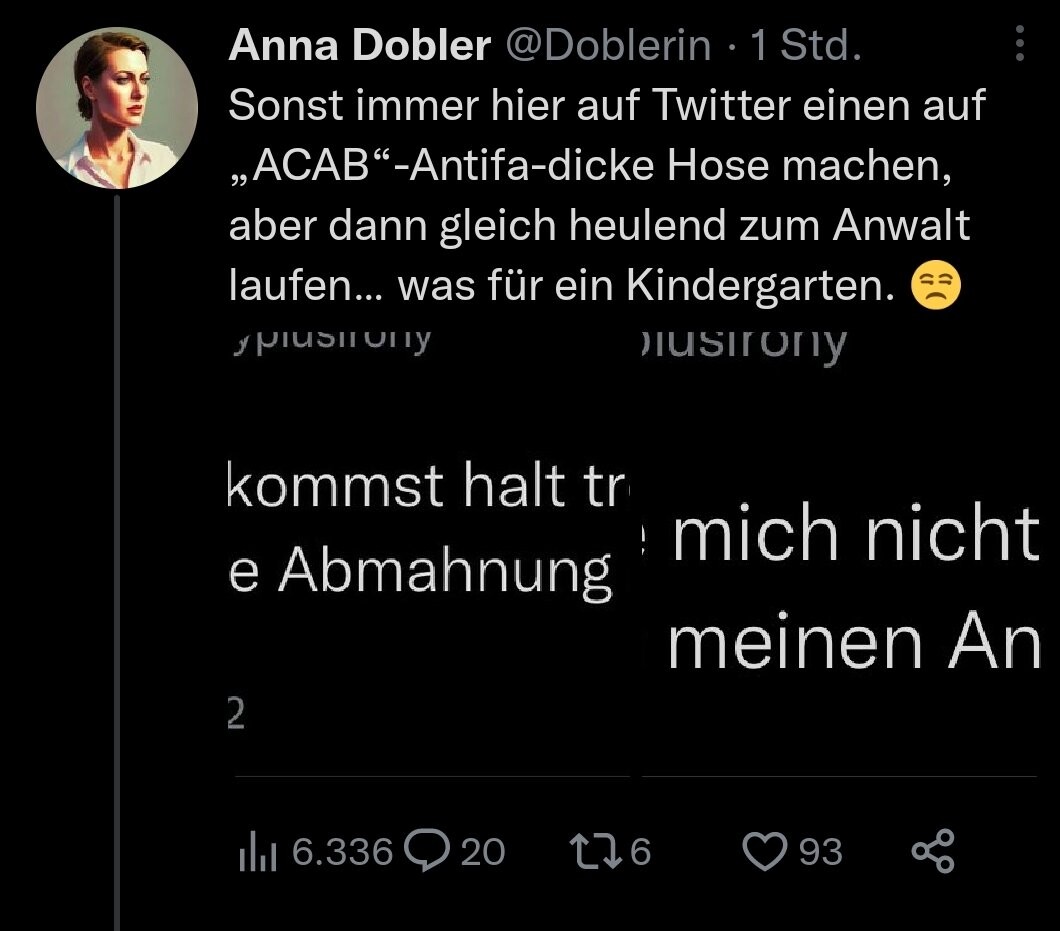Click the 6.336 views count
Screen dimensions: 1060x931
coord(341,852)
